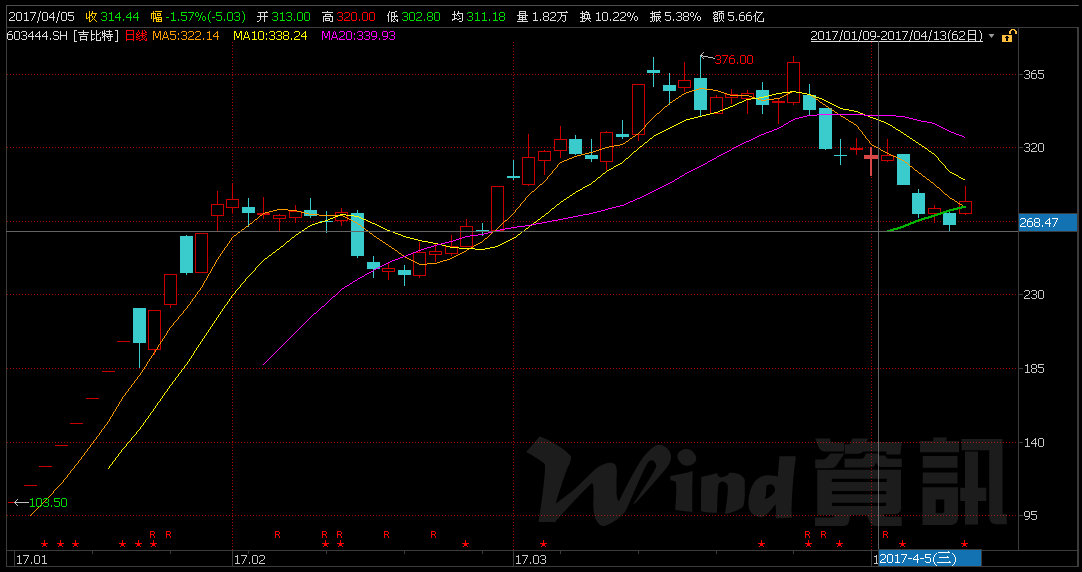The image size is (1082, 572).
Task: Select the stock code 603444.SH [吉比特]
Action: coord(63,35)
